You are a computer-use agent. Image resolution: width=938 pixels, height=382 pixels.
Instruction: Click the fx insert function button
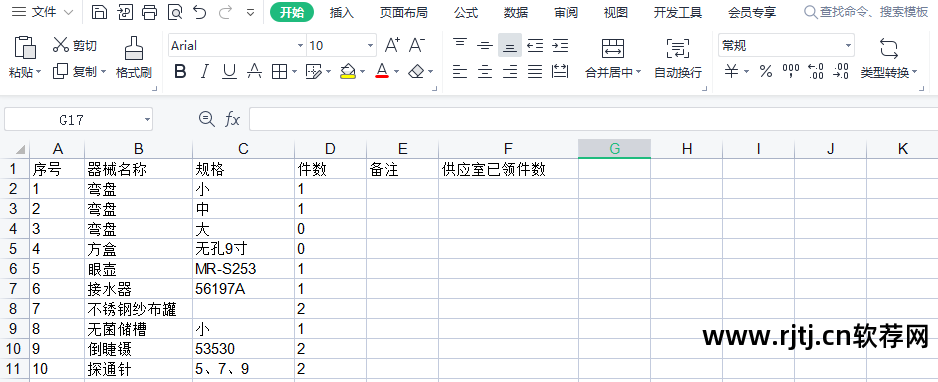tap(232, 120)
